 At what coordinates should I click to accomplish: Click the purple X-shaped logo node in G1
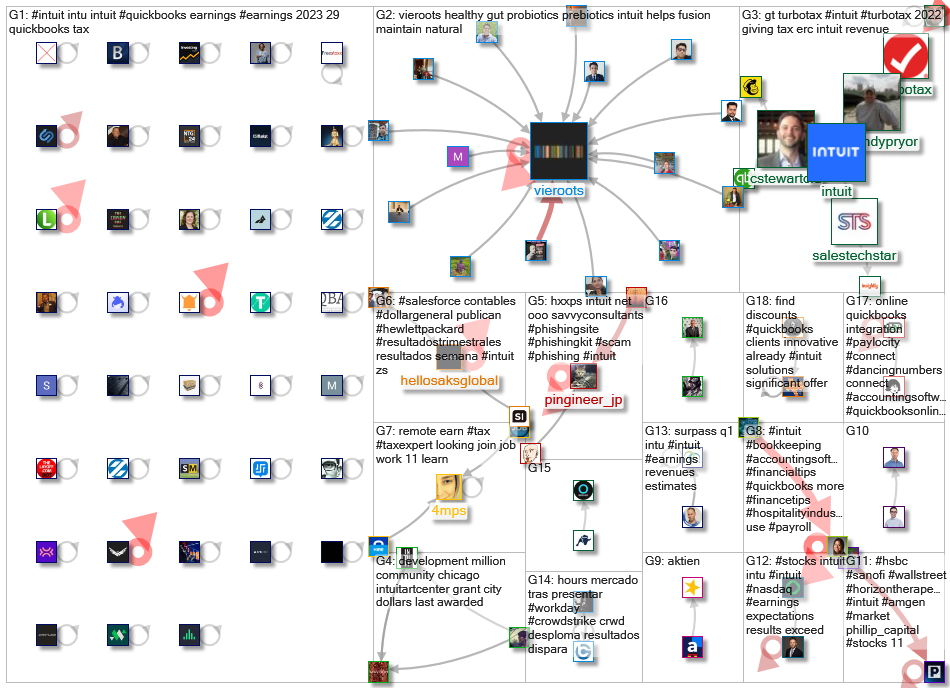[x=47, y=552]
